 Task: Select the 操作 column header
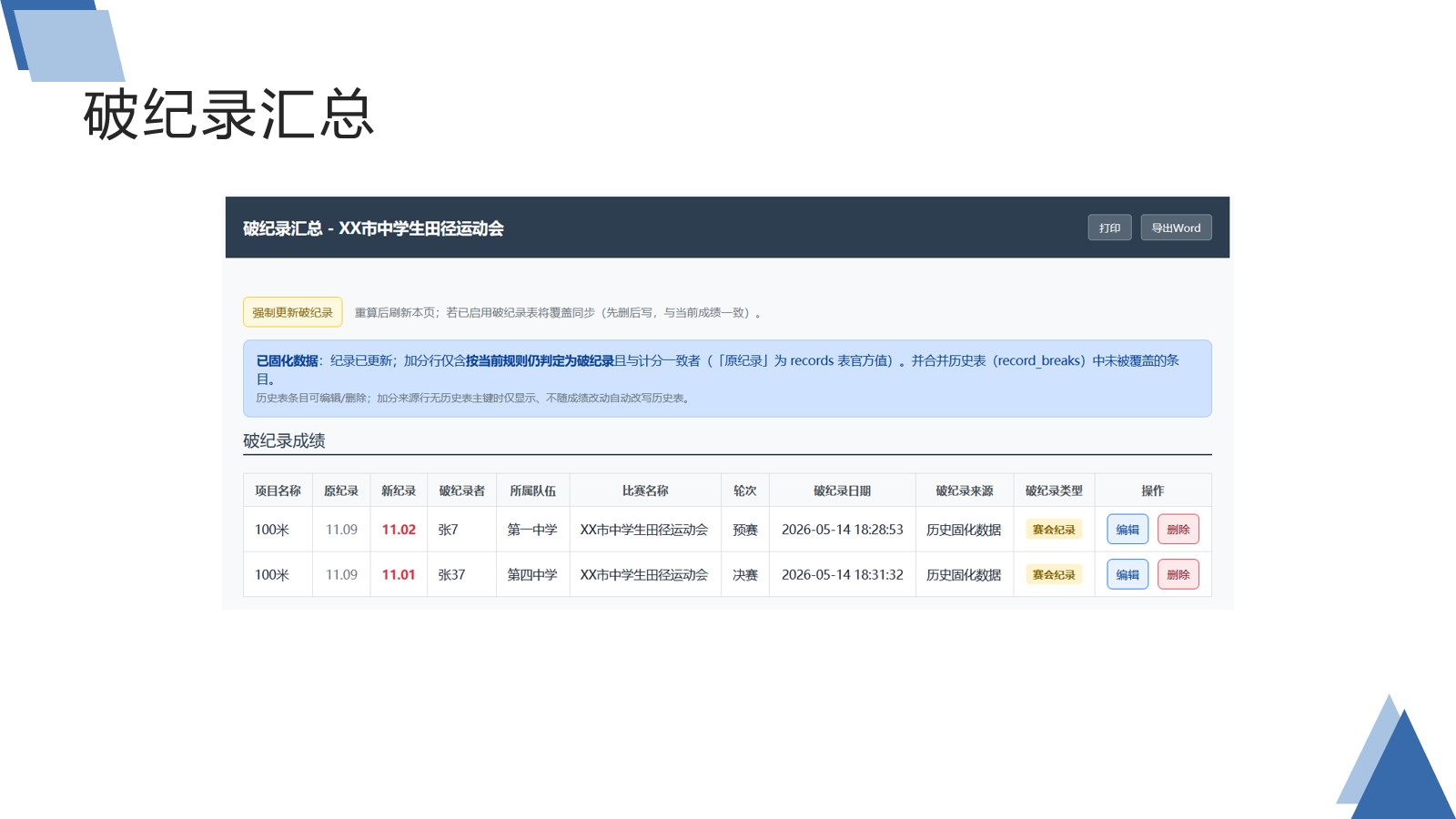1152,490
